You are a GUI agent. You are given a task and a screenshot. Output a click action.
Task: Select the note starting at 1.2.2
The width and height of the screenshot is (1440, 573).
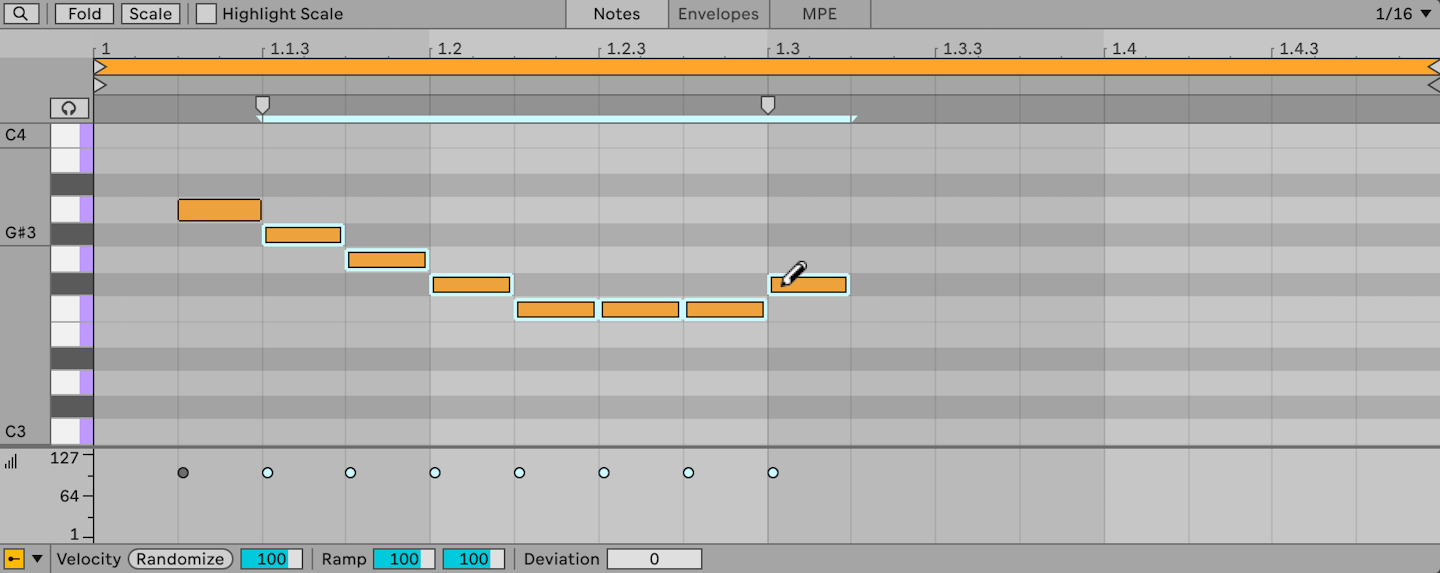tap(556, 310)
